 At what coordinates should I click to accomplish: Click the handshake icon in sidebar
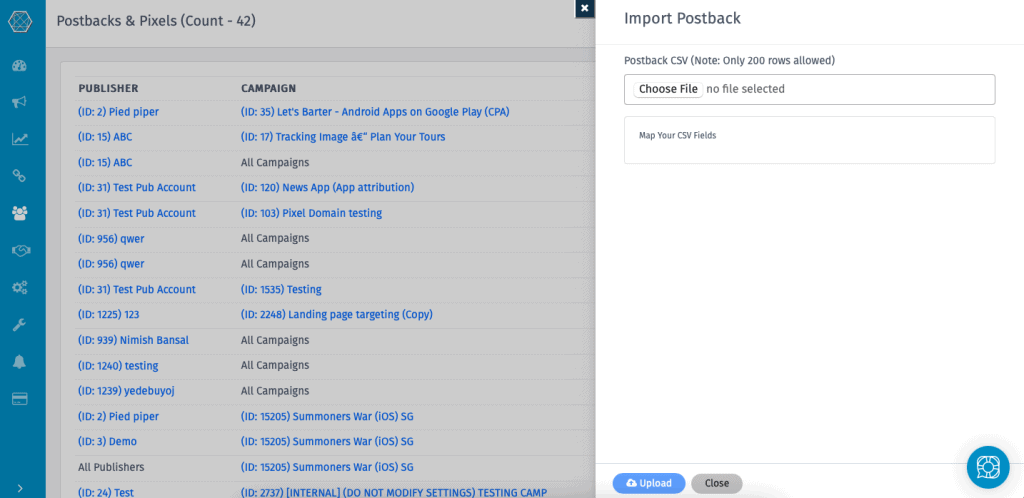pos(20,250)
